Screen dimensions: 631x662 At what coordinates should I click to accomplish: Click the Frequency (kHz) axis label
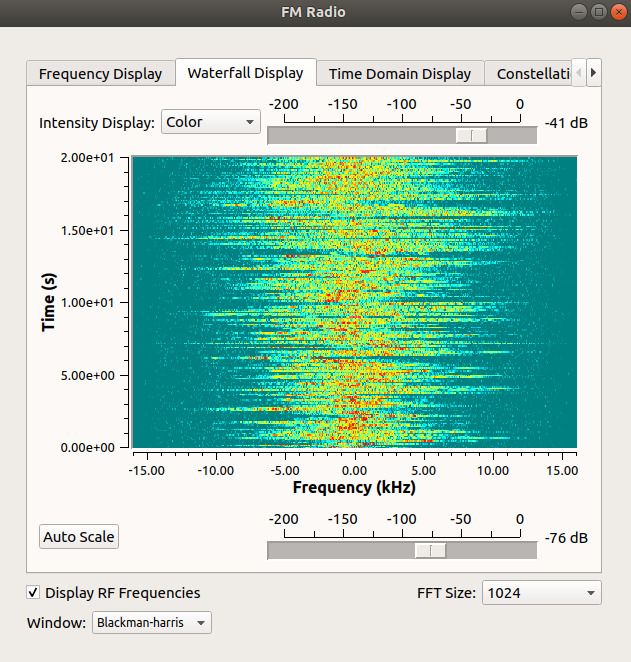pyautogui.click(x=354, y=487)
